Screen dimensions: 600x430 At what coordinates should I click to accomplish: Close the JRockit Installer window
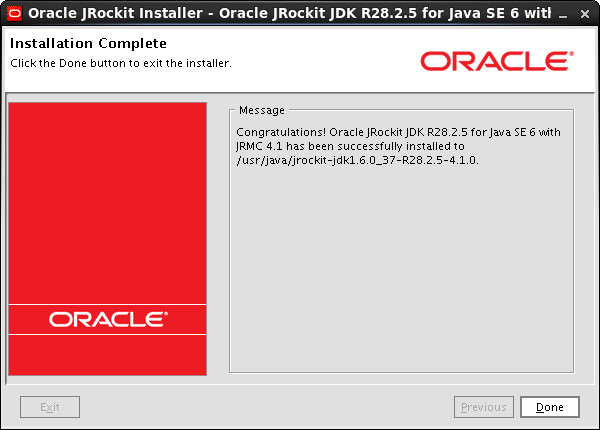(x=585, y=14)
